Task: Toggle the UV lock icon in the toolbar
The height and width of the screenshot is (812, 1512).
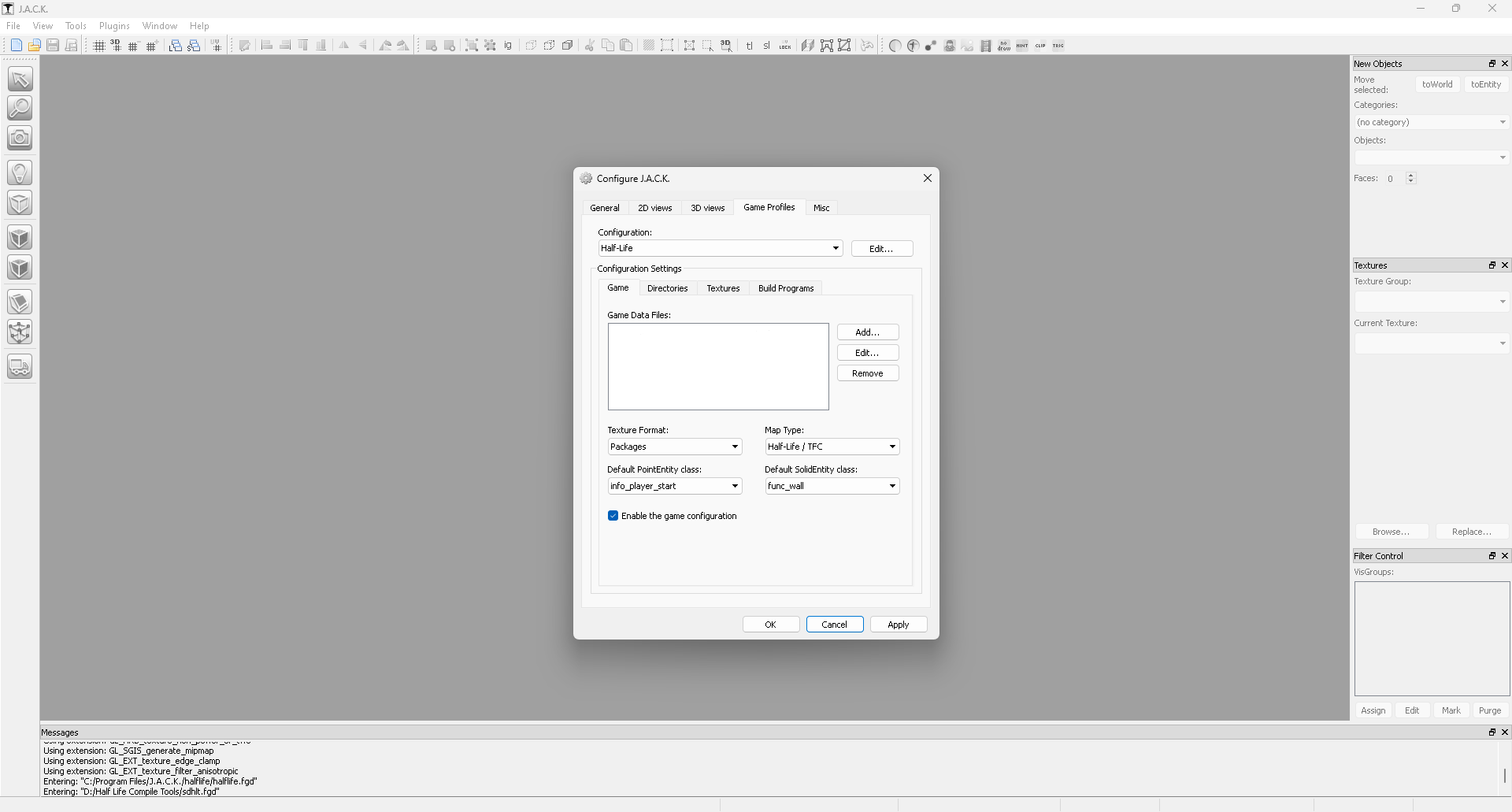Action: tap(785, 46)
